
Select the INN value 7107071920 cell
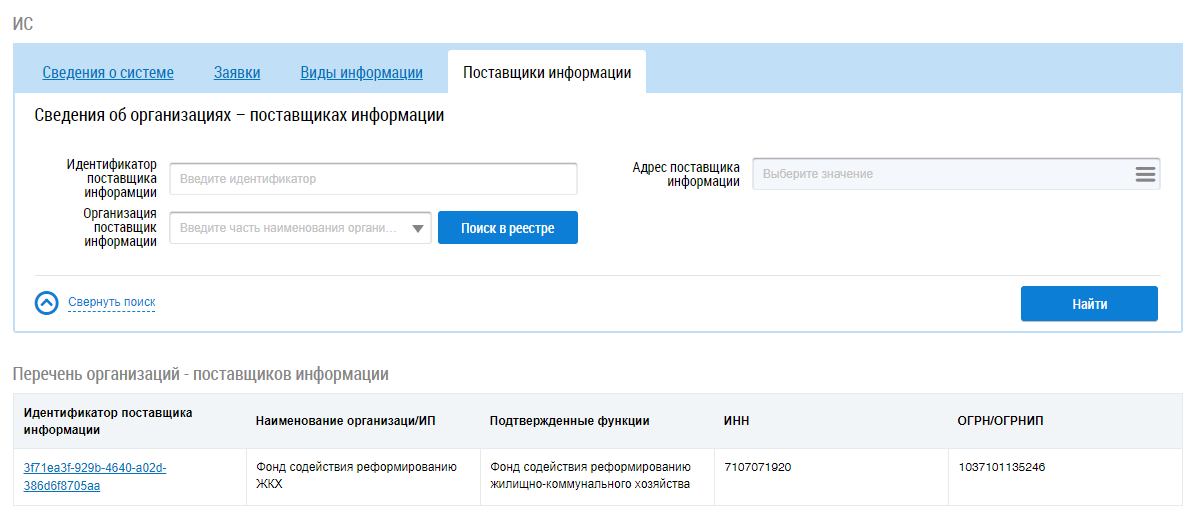(x=757, y=467)
